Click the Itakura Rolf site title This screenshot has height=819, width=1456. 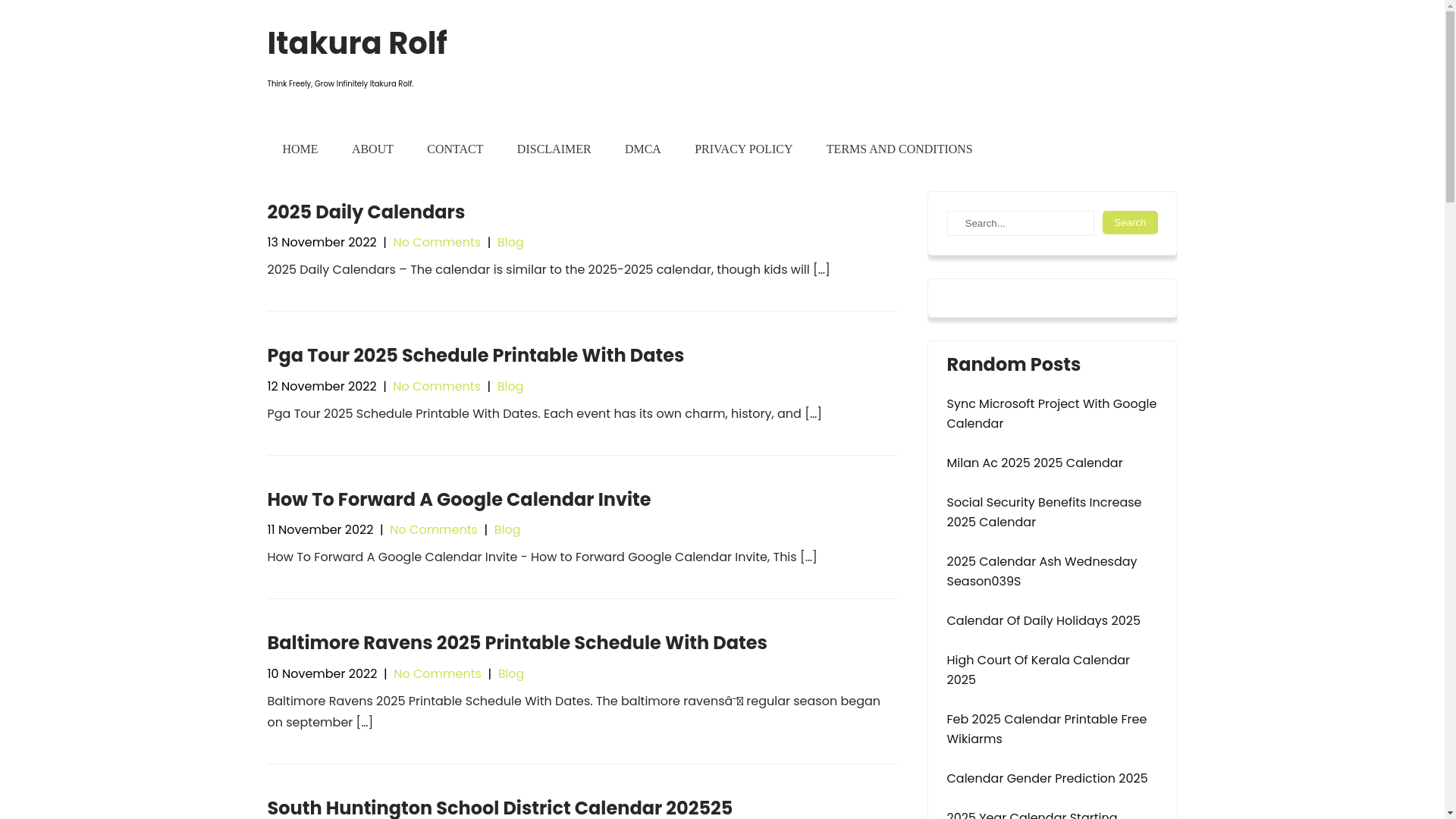pos(357,44)
